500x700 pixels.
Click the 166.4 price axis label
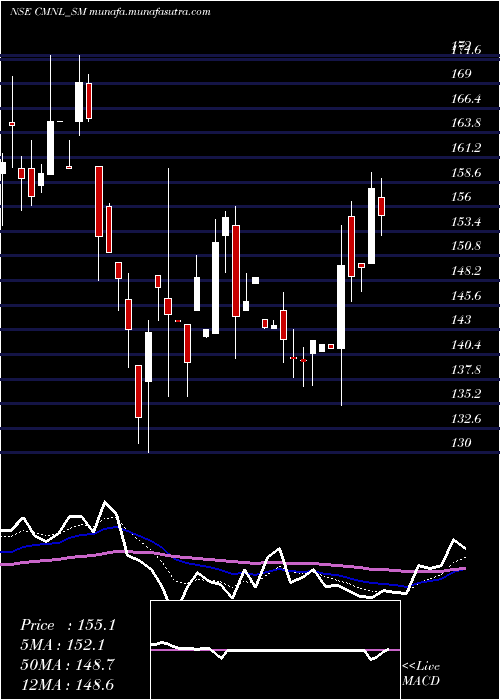pos(466,98)
